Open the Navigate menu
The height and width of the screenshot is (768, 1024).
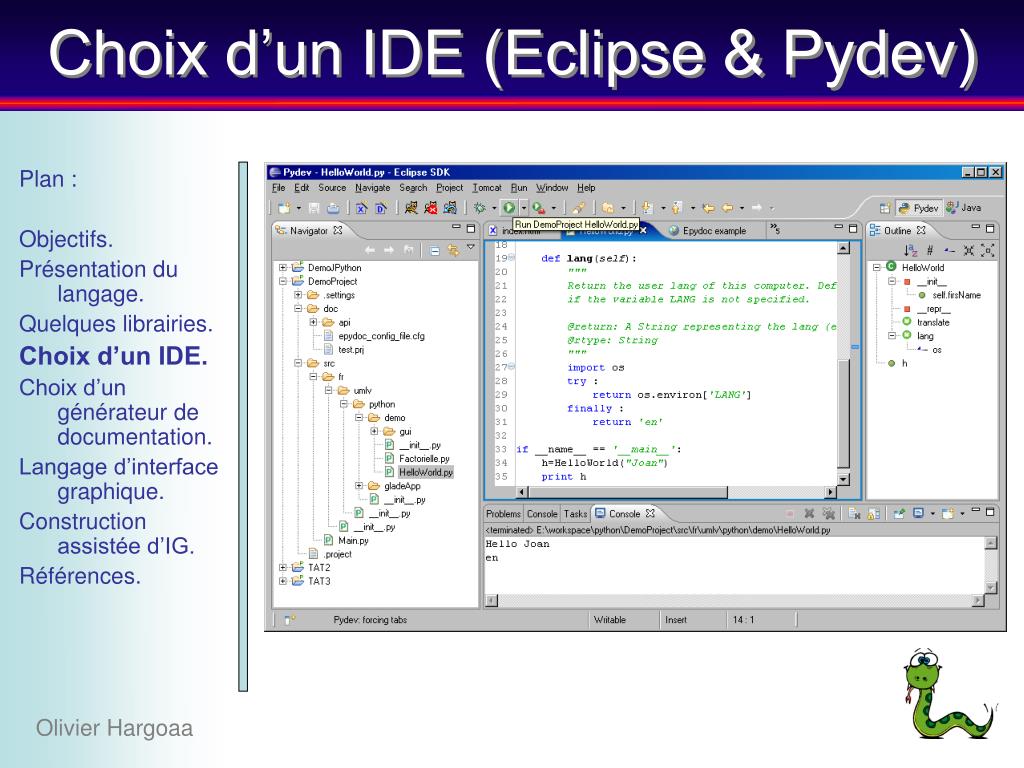[x=372, y=187]
